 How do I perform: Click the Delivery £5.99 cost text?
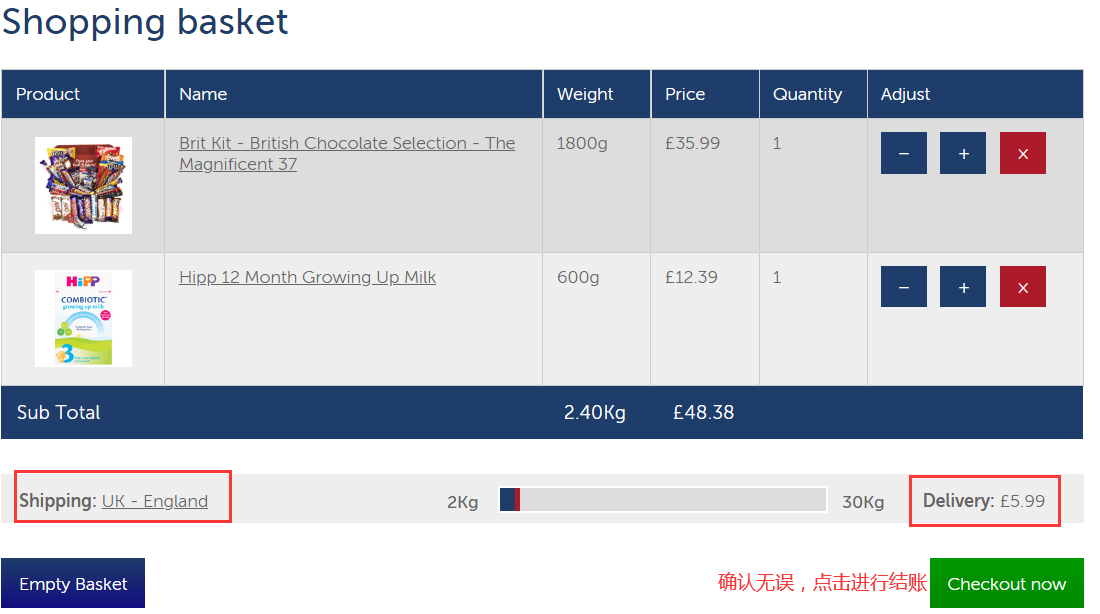(x=984, y=501)
